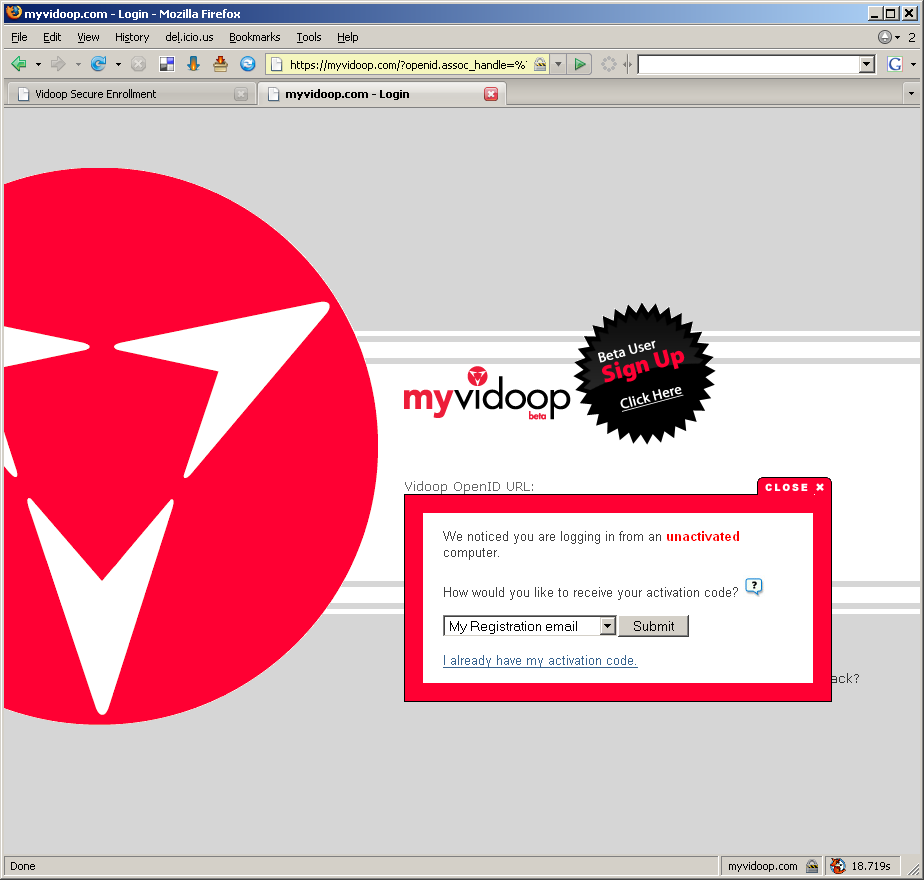This screenshot has height=880, width=924.
Task: Select the myvidoop.com - Login tab
Action: point(382,94)
